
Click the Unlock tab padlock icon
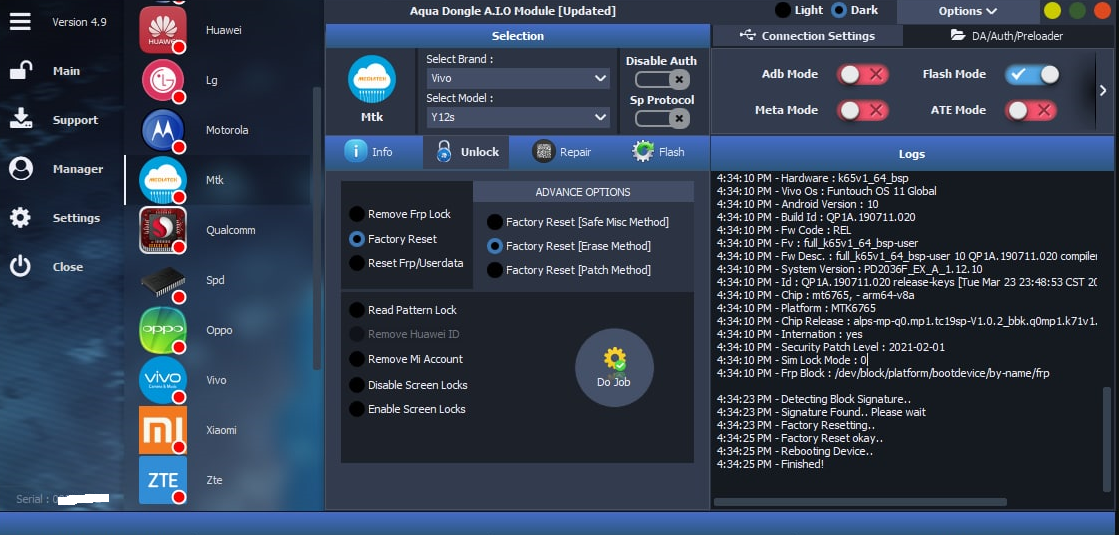[444, 151]
